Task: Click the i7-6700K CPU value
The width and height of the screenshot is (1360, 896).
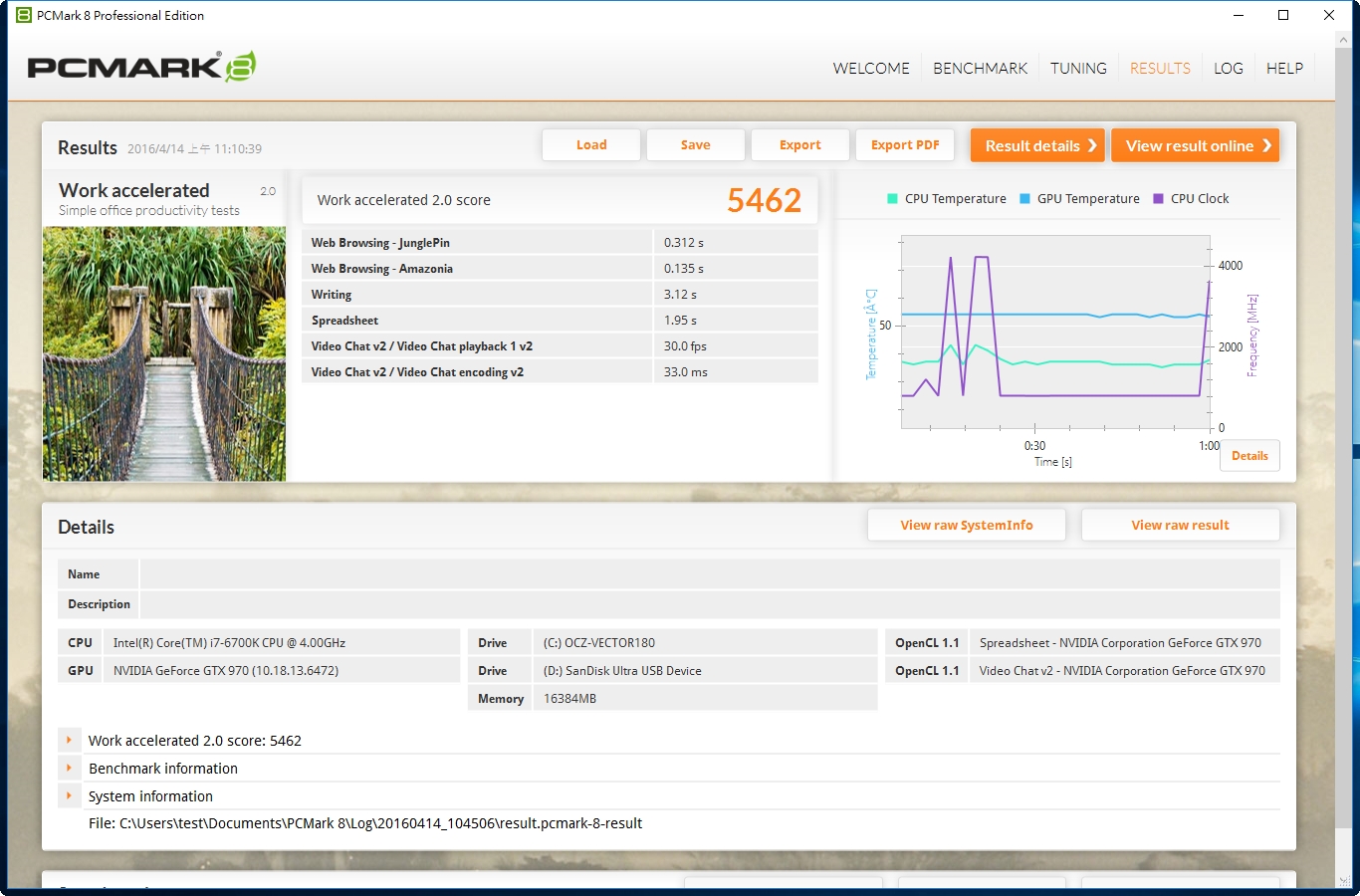Action: [x=229, y=643]
